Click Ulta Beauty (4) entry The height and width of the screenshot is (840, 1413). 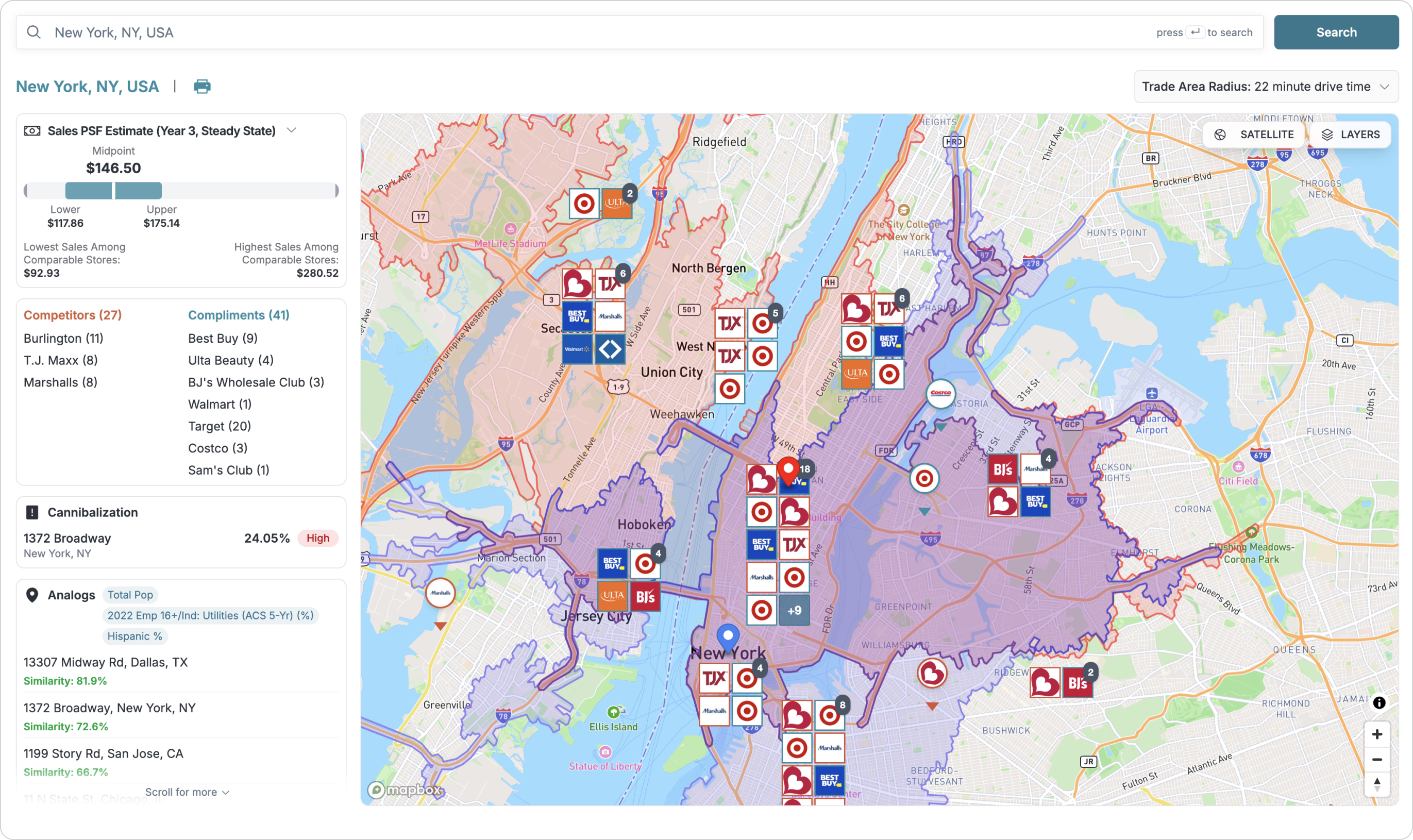[231, 360]
